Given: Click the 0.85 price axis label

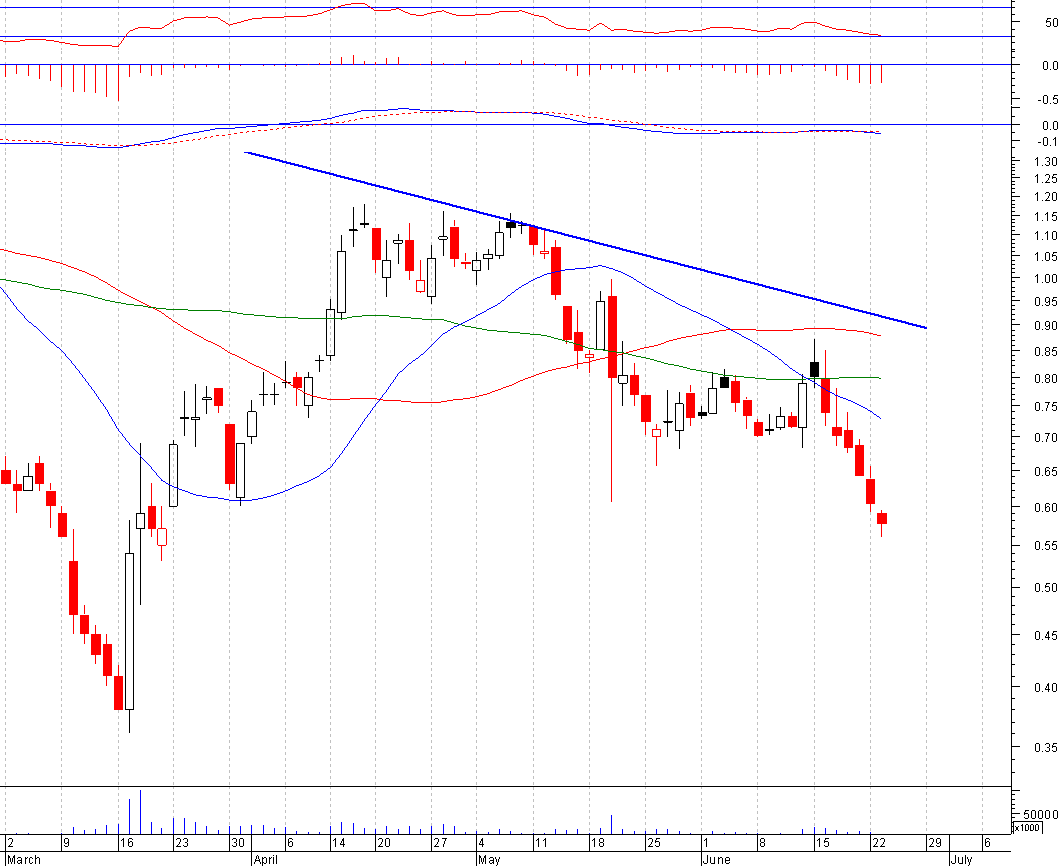Looking at the screenshot, I should point(1046,351).
